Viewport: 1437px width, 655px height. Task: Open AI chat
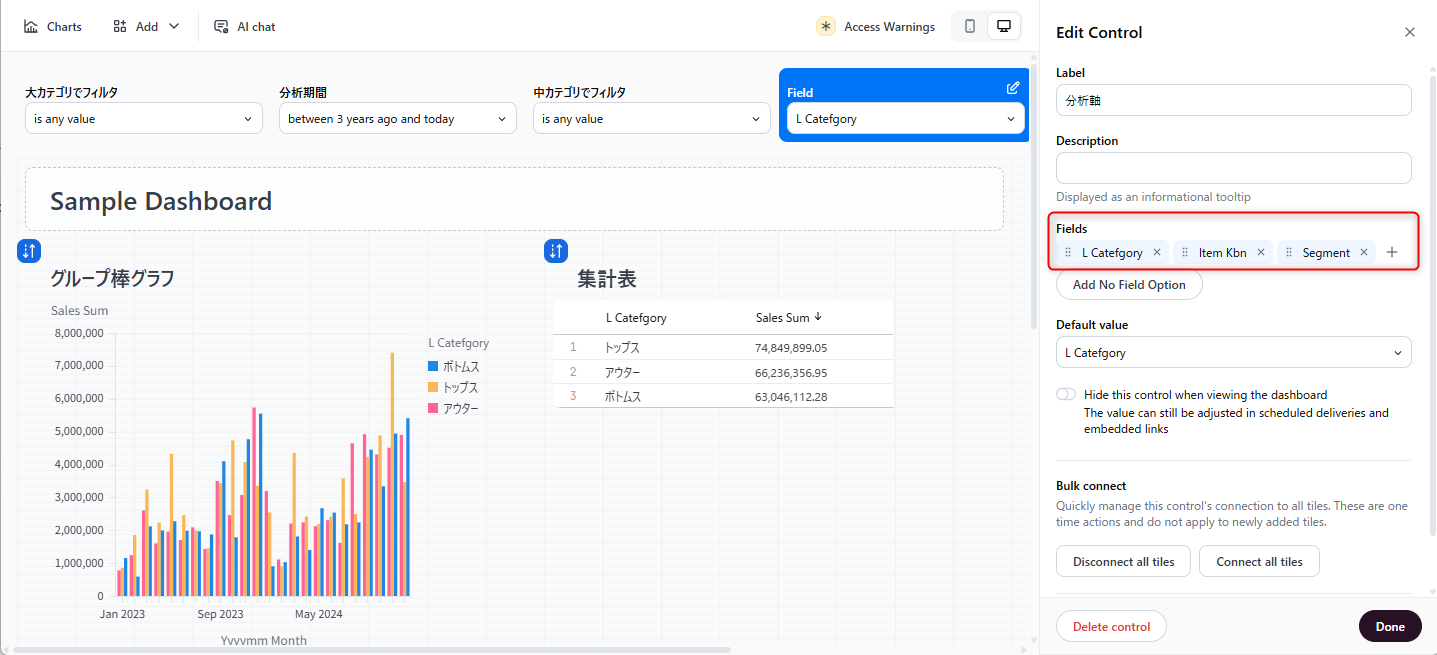245,27
